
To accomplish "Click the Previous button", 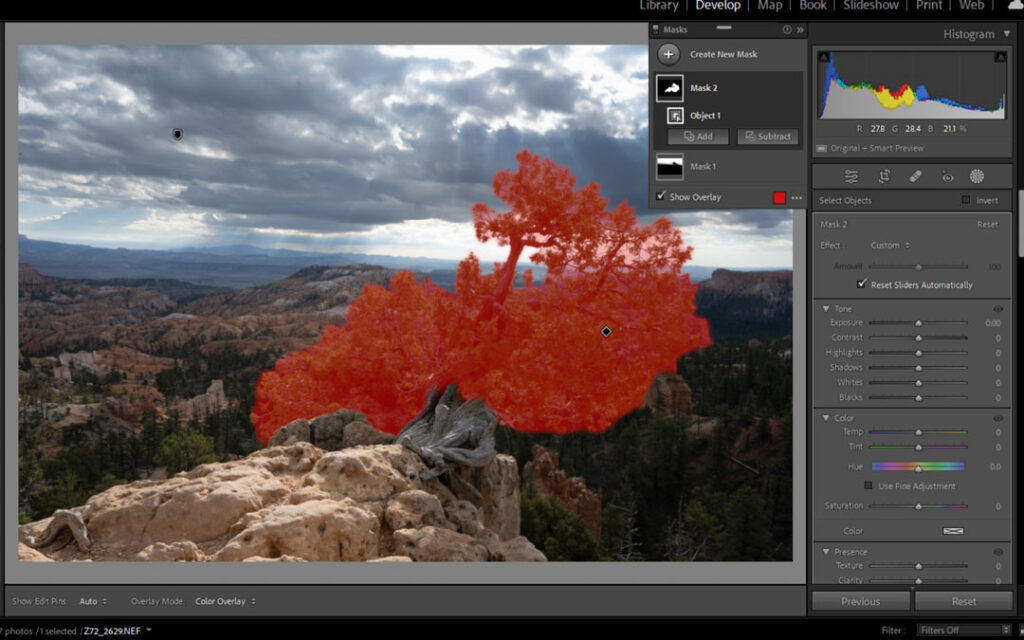I will coord(860,601).
